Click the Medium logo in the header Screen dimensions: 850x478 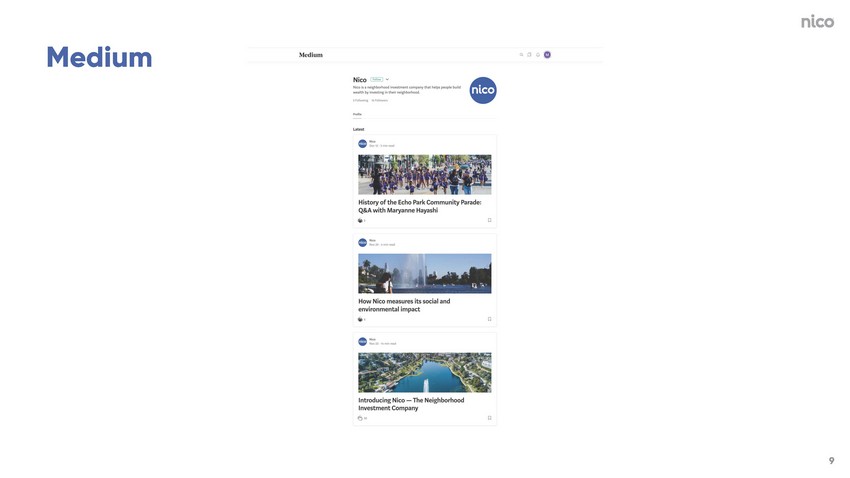coord(311,55)
